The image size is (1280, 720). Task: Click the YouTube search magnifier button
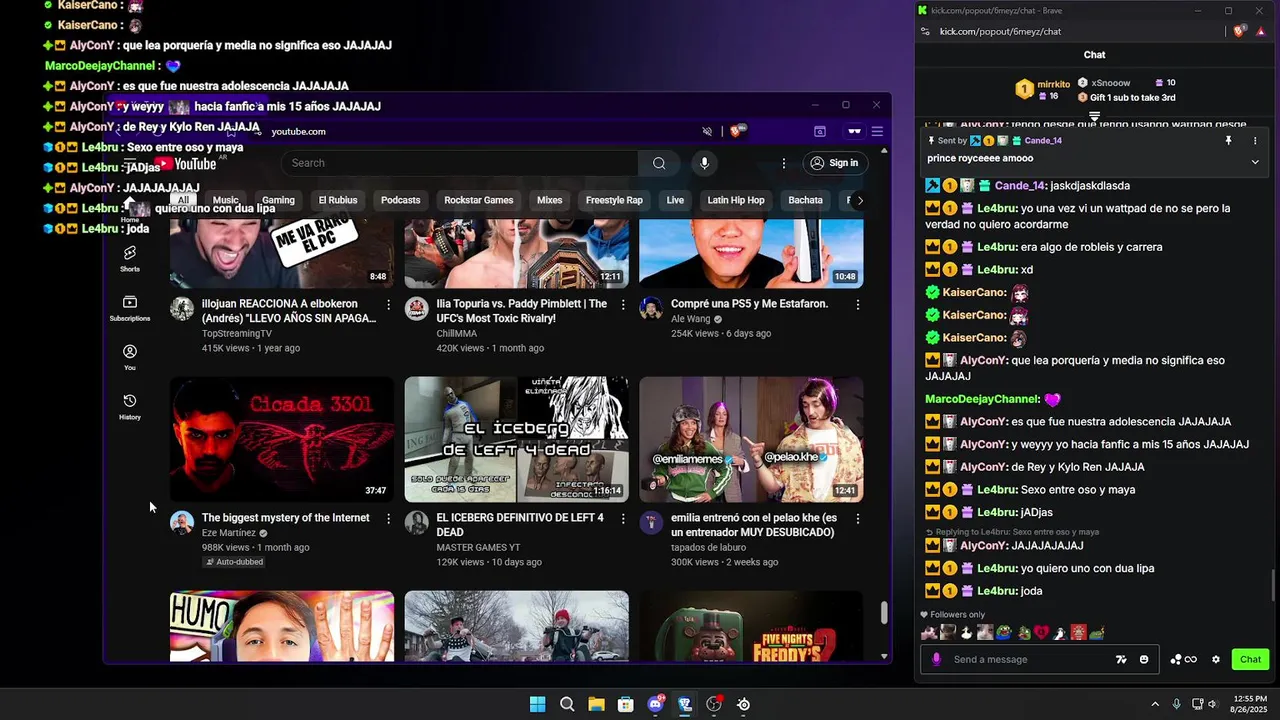click(x=659, y=163)
